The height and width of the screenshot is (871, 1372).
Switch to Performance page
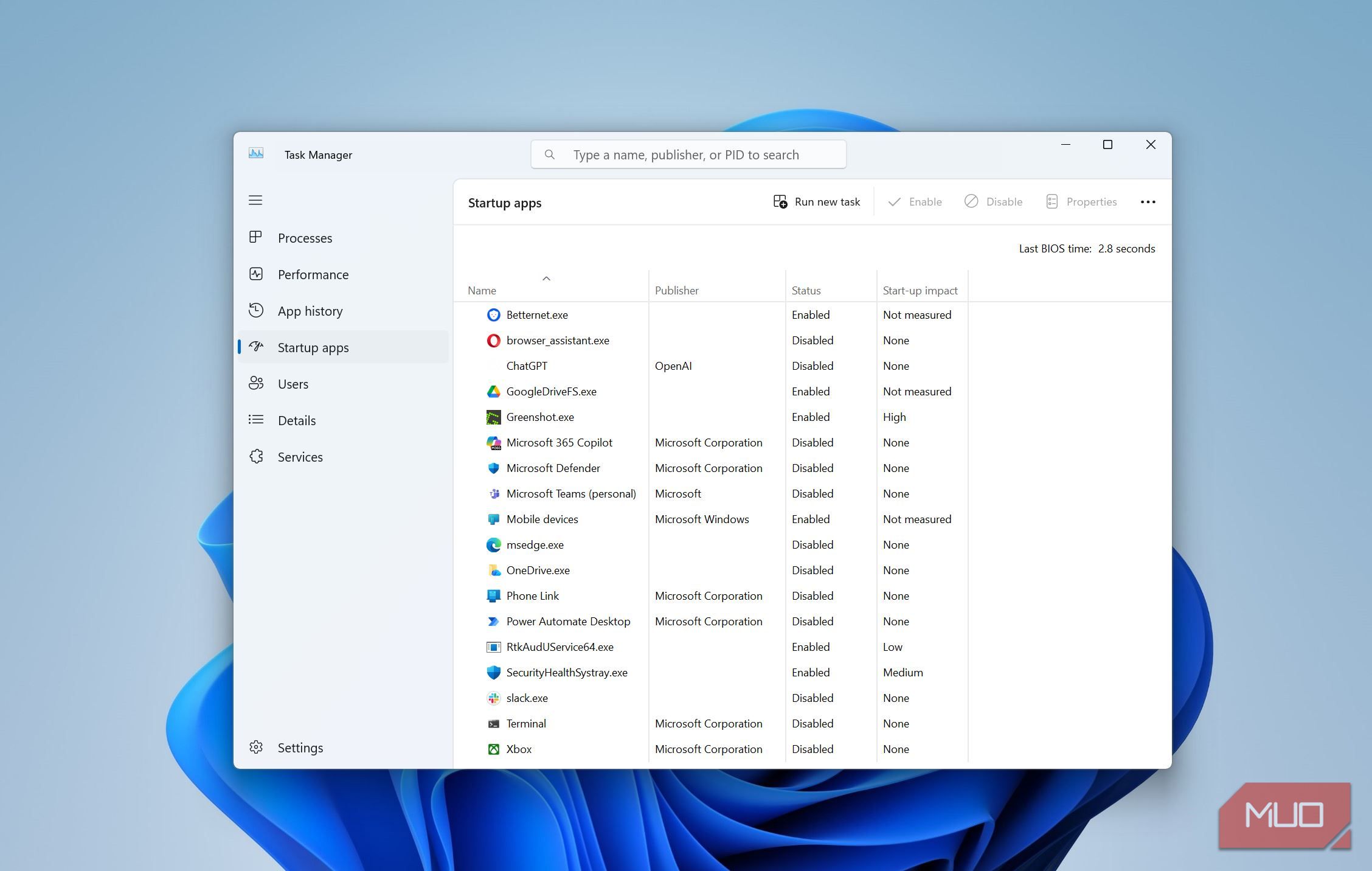[x=343, y=274]
